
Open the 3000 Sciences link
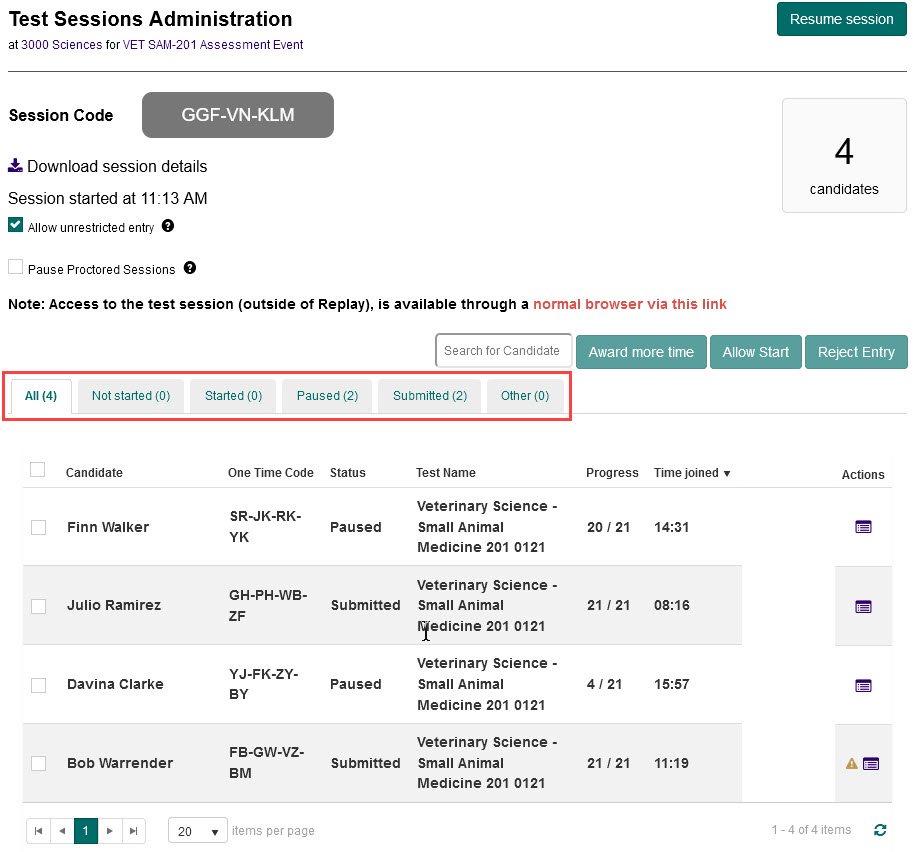(62, 45)
